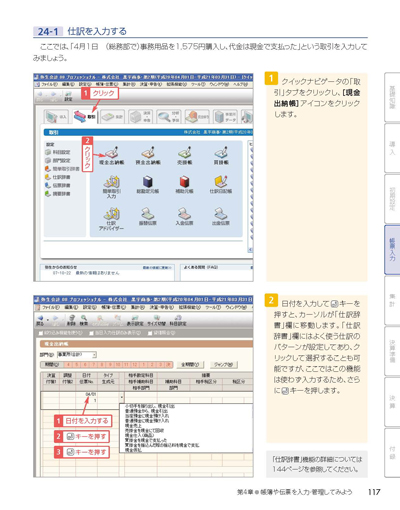Open the 振替伝票 slip icon
This screenshot has height=510, width=400.
[x=148, y=217]
